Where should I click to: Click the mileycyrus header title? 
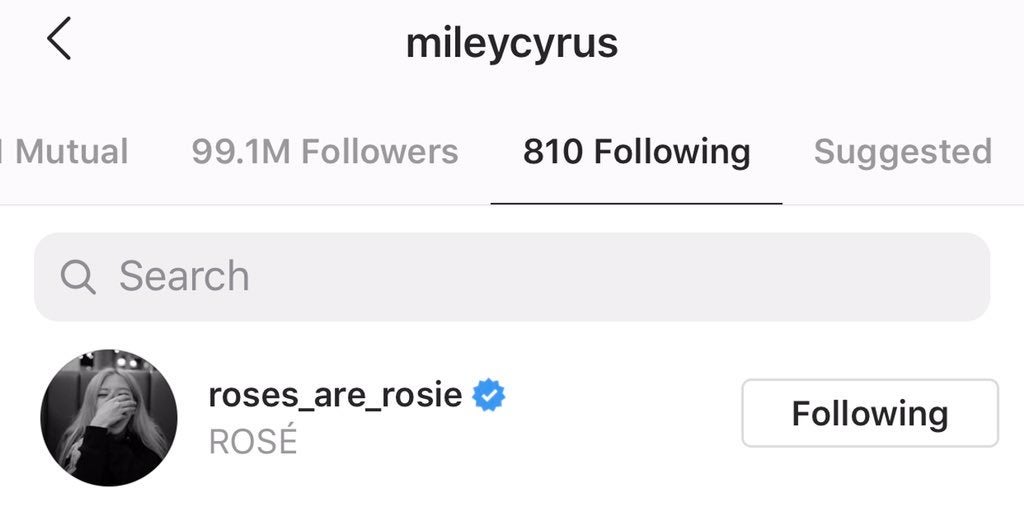(512, 44)
